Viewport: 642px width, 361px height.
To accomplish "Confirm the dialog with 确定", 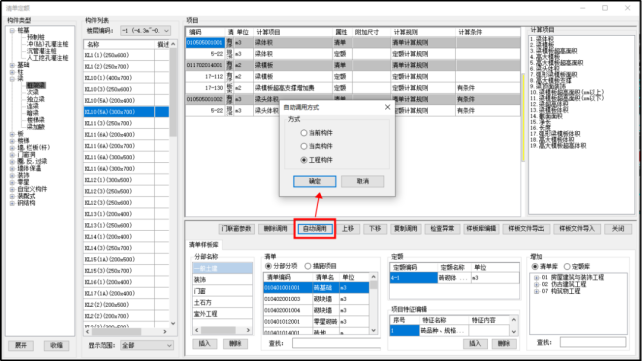I will pyautogui.click(x=314, y=181).
